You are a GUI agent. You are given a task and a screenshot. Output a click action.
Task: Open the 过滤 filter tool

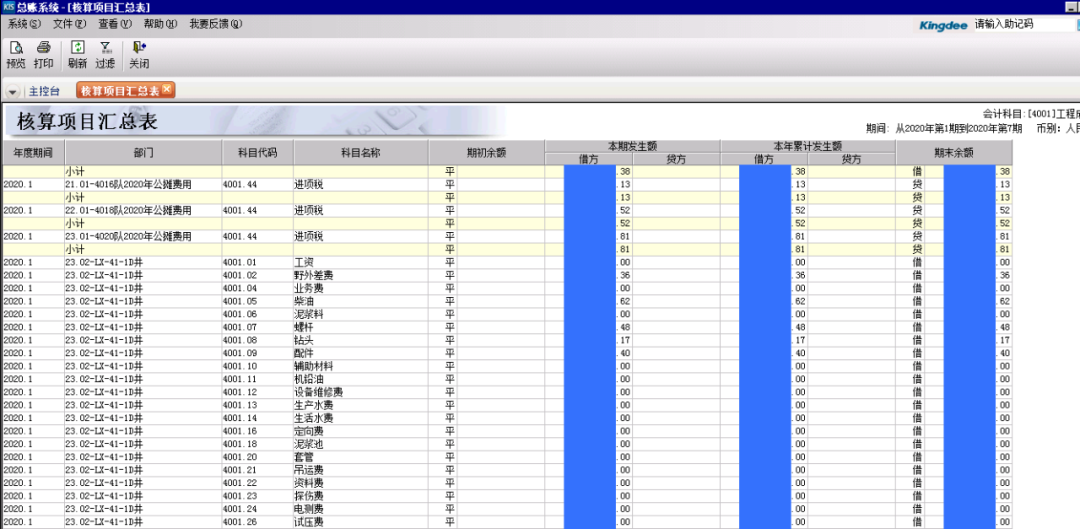pyautogui.click(x=105, y=55)
